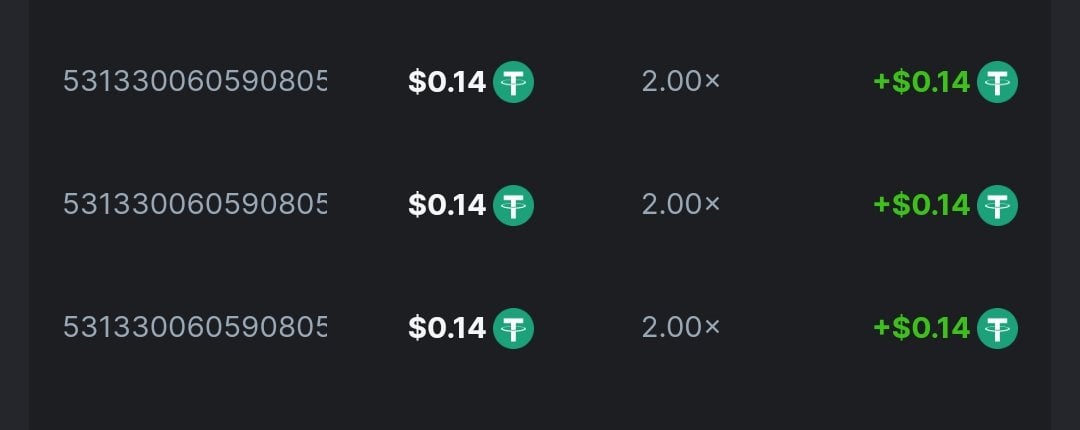Click the Tether icon beside third row's bet

[x=513, y=328]
